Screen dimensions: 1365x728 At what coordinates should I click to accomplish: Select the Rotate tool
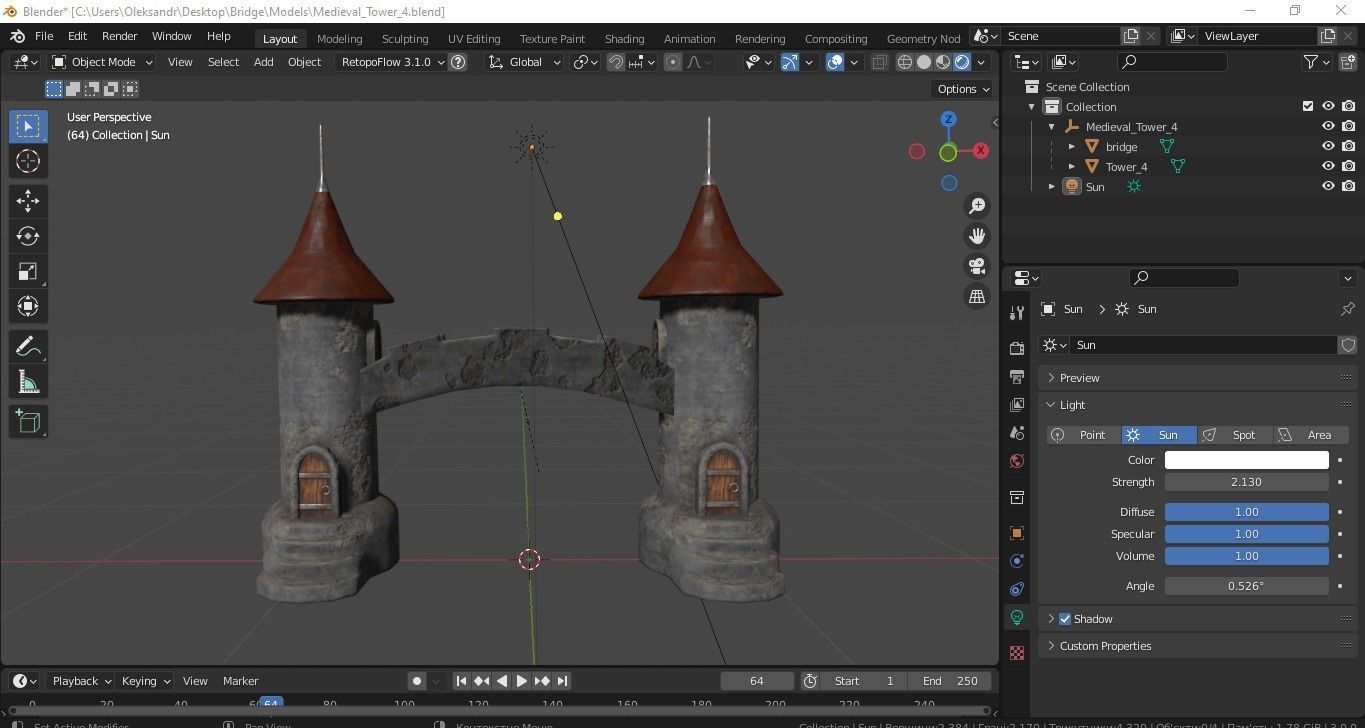28,236
